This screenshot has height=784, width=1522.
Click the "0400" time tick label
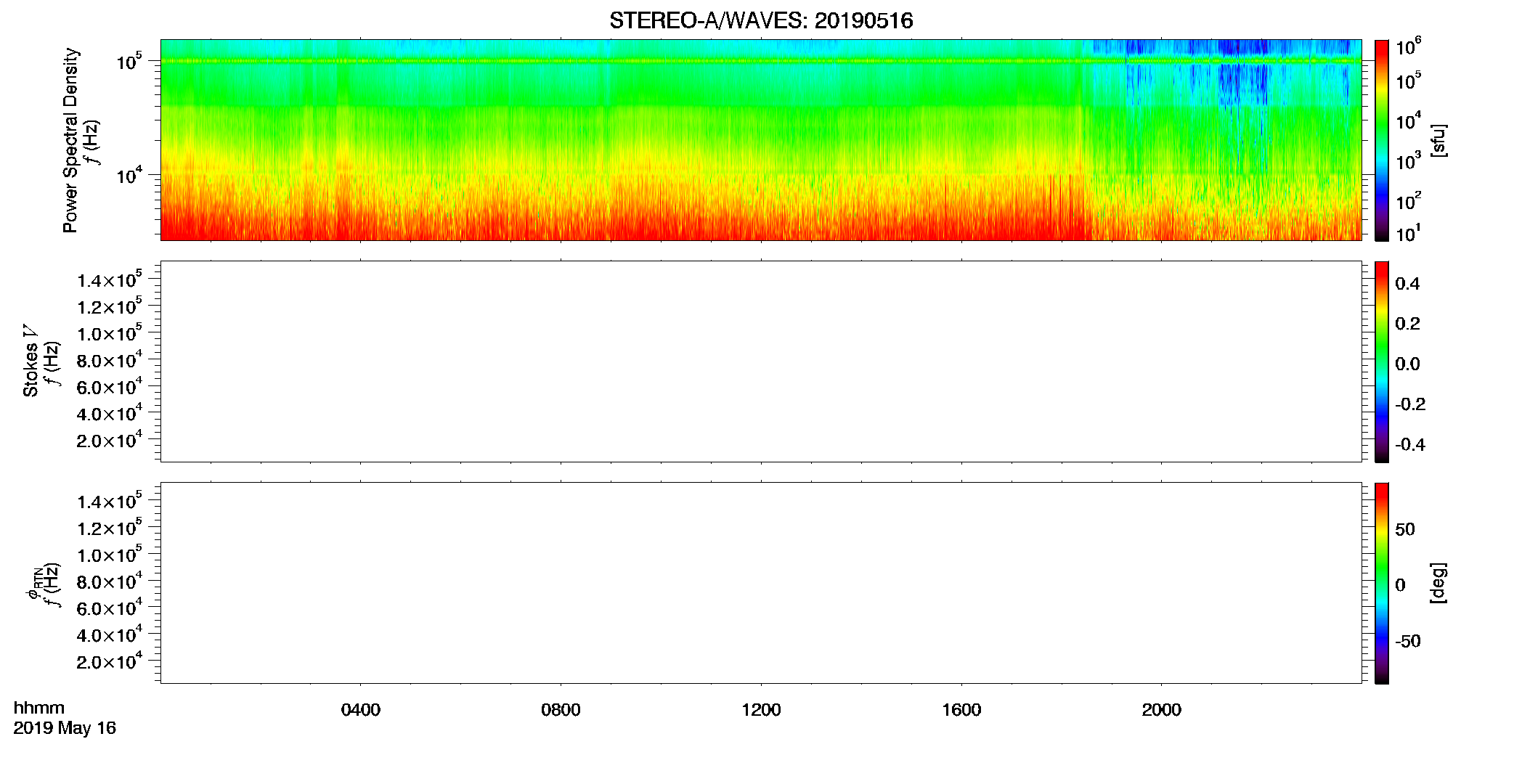point(361,710)
